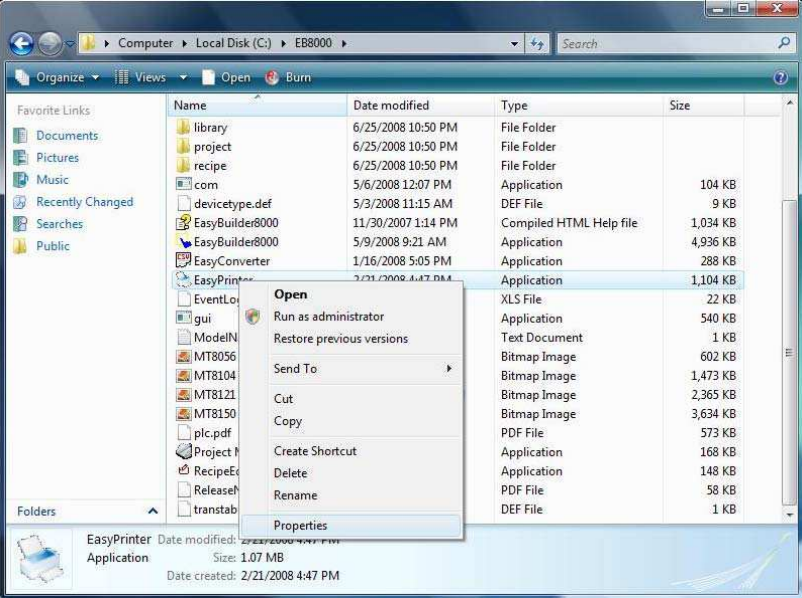The height and width of the screenshot is (598, 802).
Task: Focus the Search input field
Action: [667, 43]
